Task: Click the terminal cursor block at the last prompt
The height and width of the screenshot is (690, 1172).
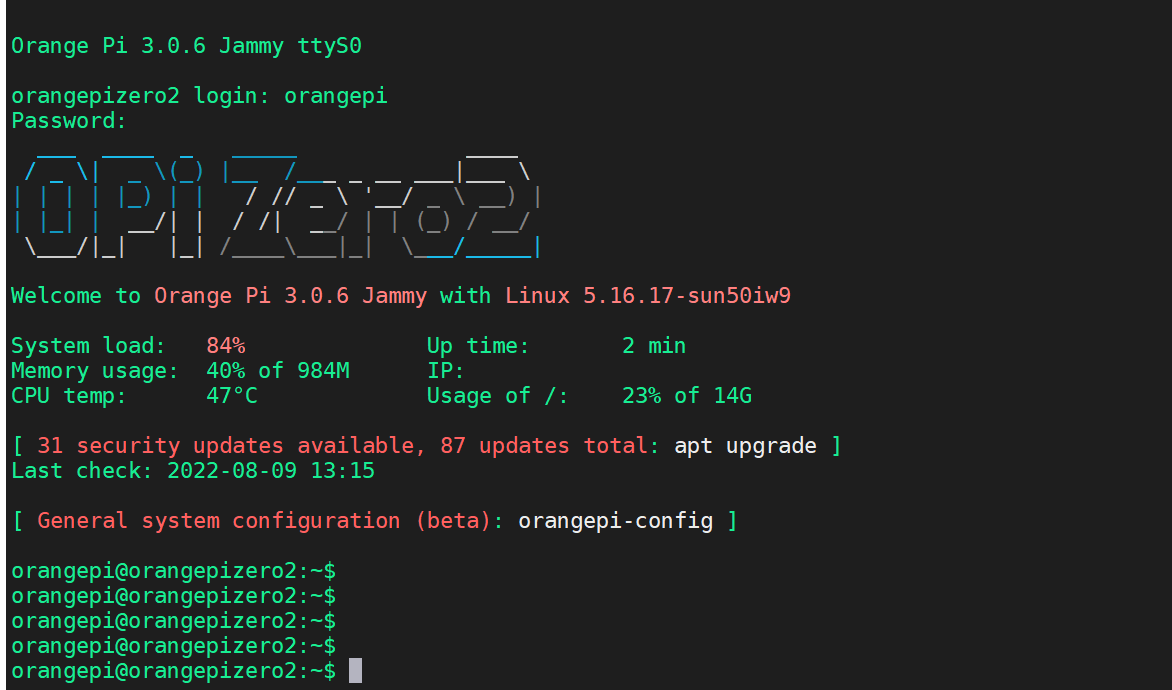Action: (356, 671)
